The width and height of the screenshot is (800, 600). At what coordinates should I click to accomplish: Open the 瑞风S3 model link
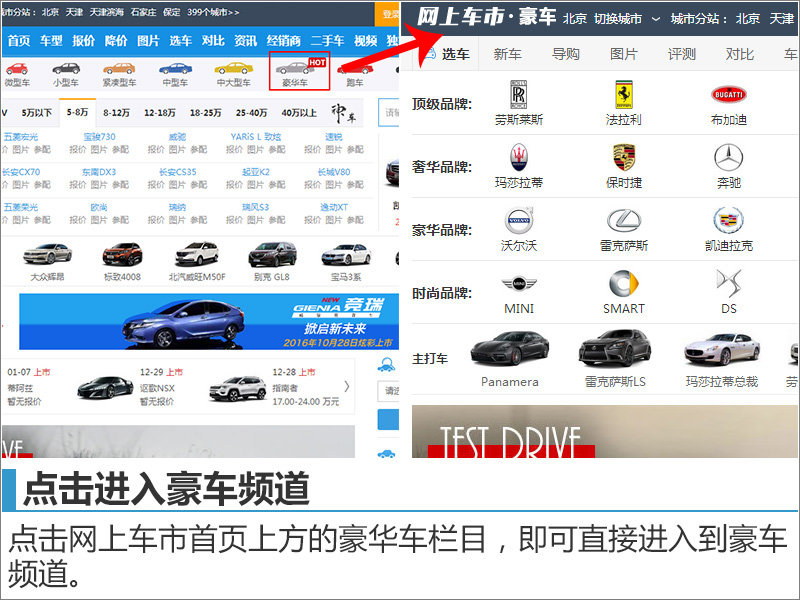(256, 207)
